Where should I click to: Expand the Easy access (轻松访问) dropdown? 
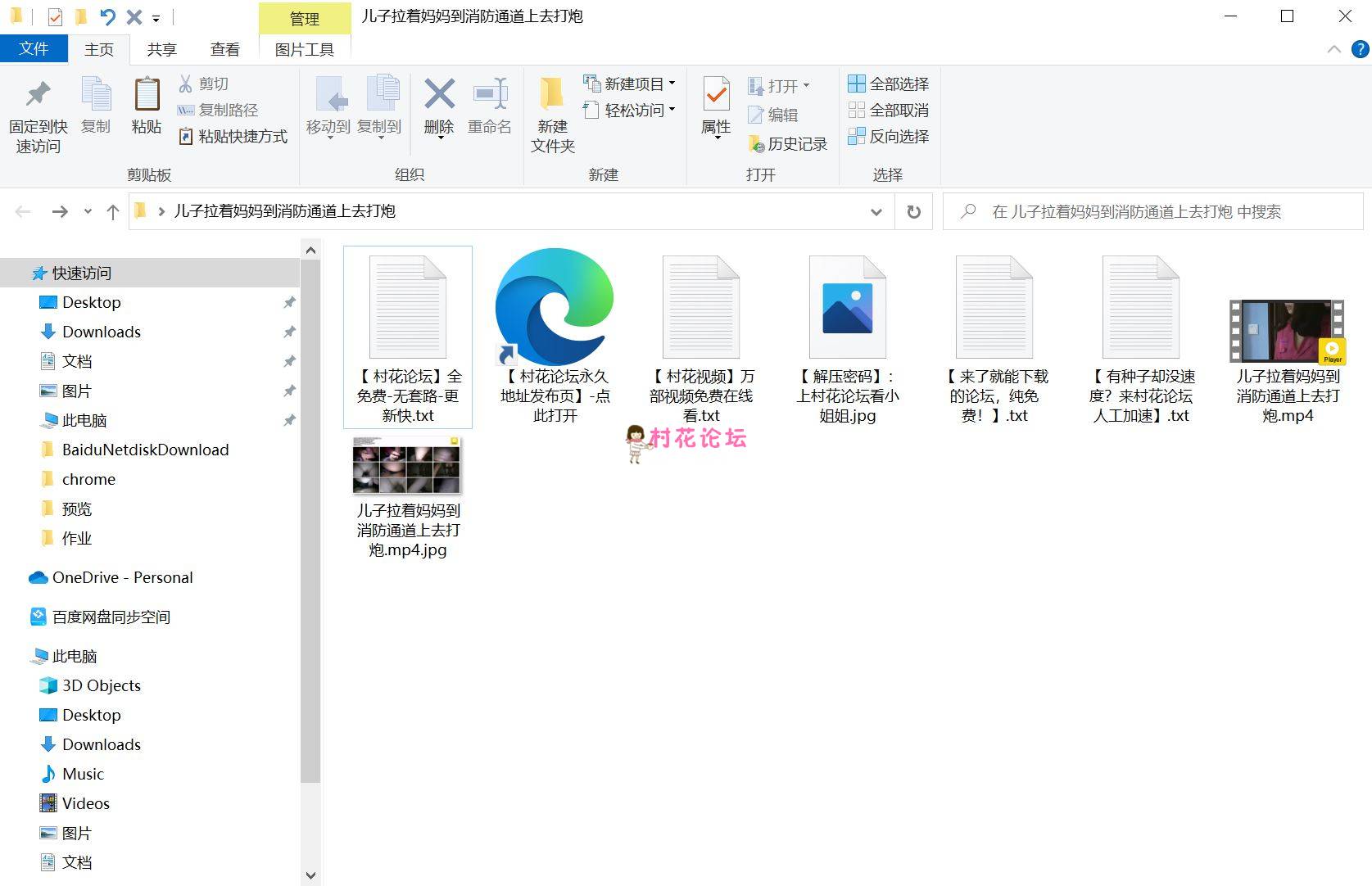(629, 110)
